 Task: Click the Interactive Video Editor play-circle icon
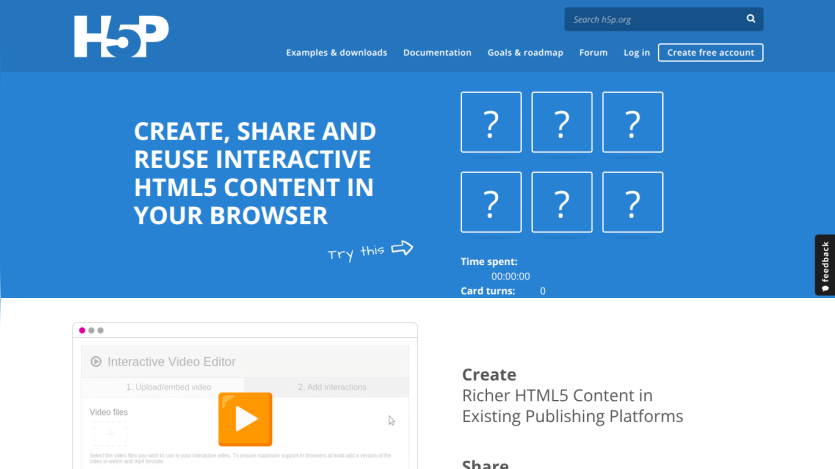[x=96, y=361]
